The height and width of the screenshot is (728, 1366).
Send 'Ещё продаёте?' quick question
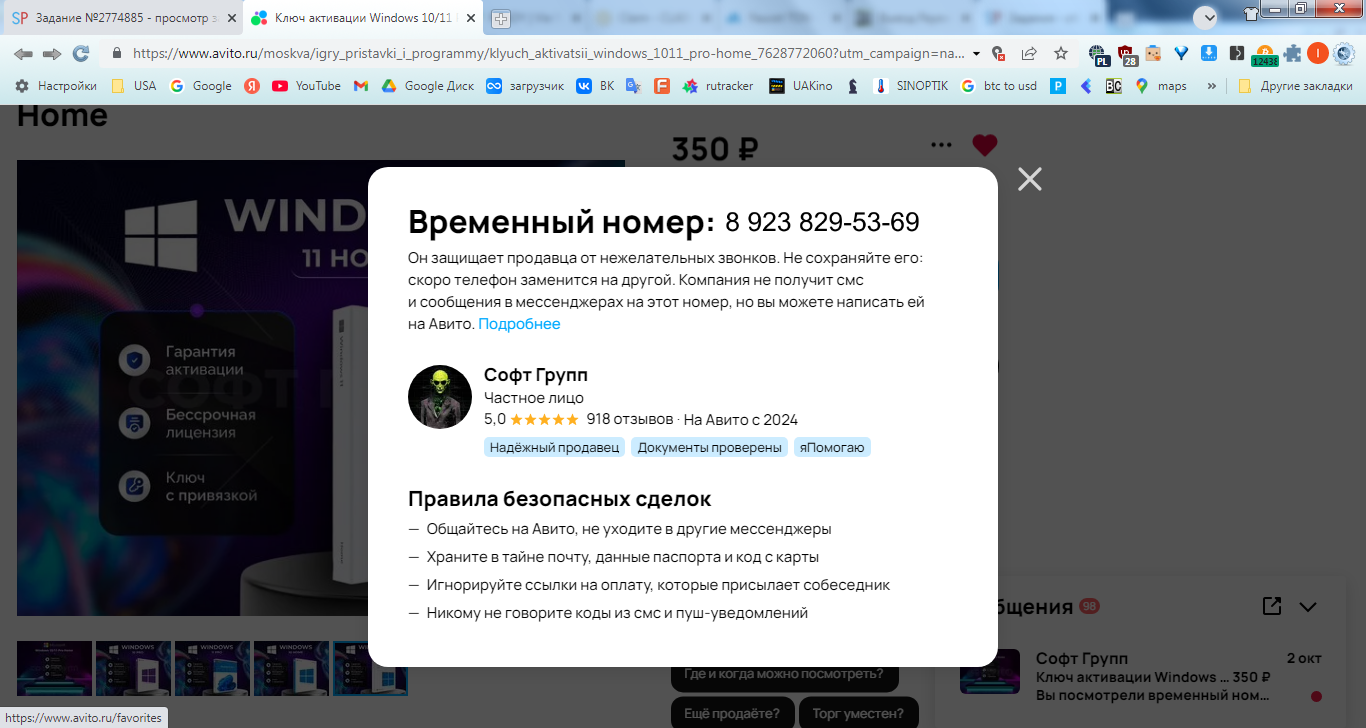click(x=732, y=713)
